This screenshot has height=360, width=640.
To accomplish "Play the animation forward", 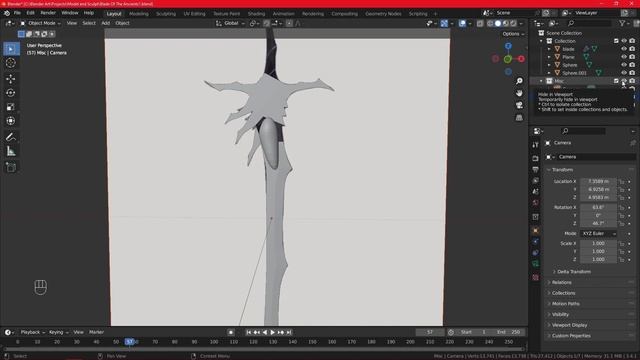I will pyautogui.click(x=273, y=333).
